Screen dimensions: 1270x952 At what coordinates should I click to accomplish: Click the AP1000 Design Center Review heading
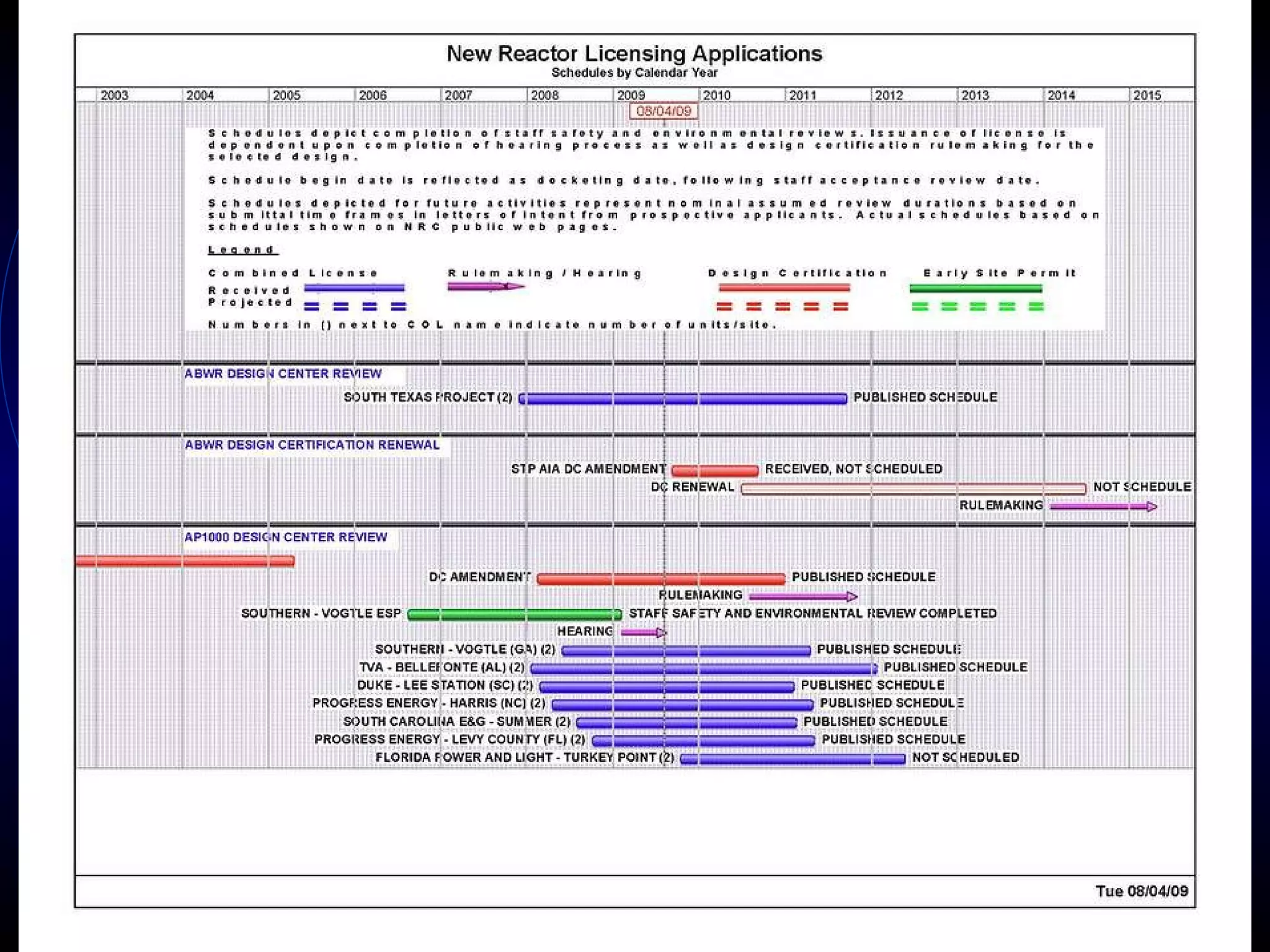tap(285, 537)
